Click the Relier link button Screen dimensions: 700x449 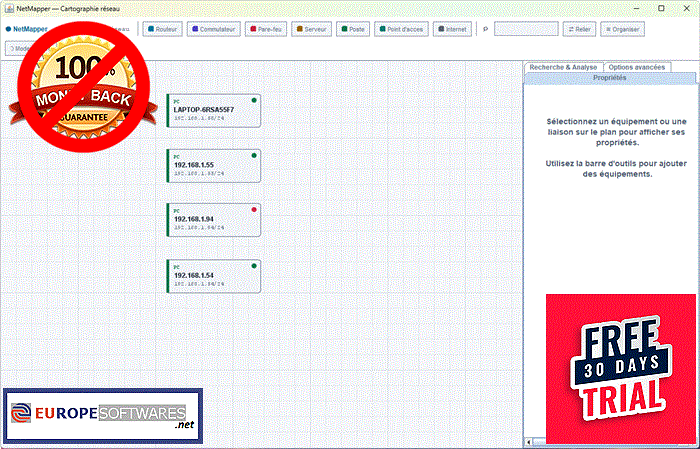click(x=579, y=29)
